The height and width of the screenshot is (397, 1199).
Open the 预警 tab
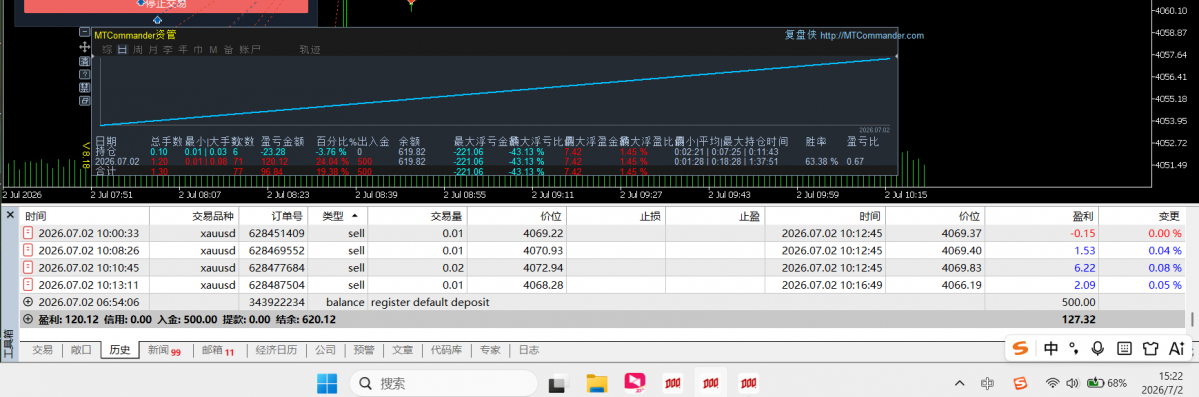[x=364, y=350]
